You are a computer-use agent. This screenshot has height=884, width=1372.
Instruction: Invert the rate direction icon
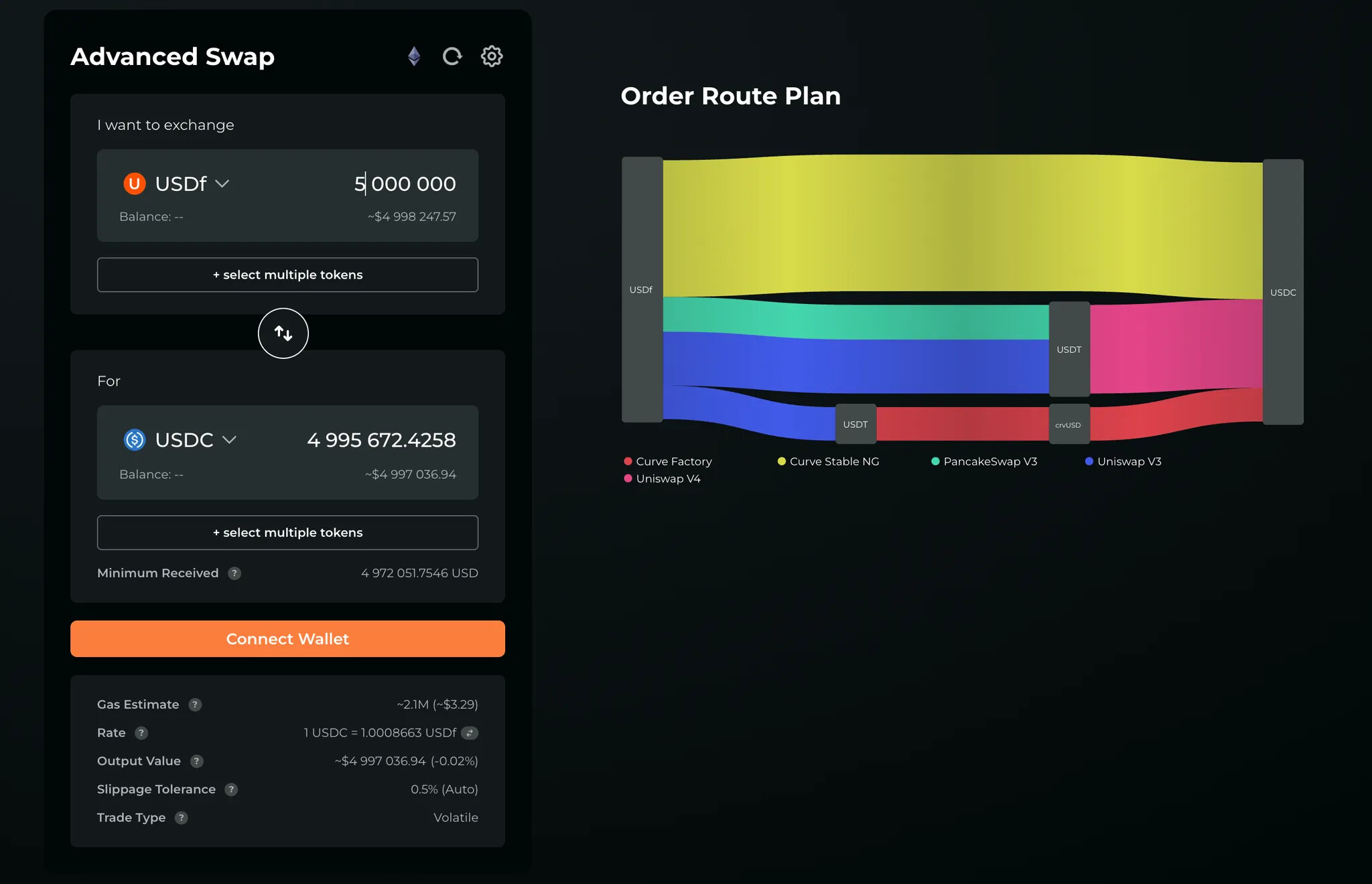(x=470, y=733)
